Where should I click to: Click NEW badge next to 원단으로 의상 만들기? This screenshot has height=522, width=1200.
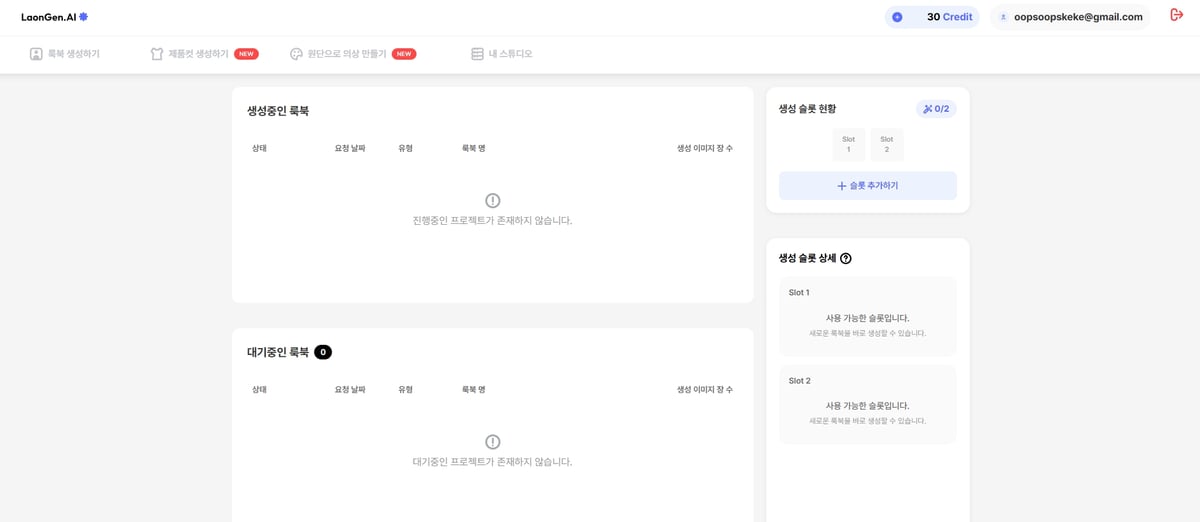[404, 54]
